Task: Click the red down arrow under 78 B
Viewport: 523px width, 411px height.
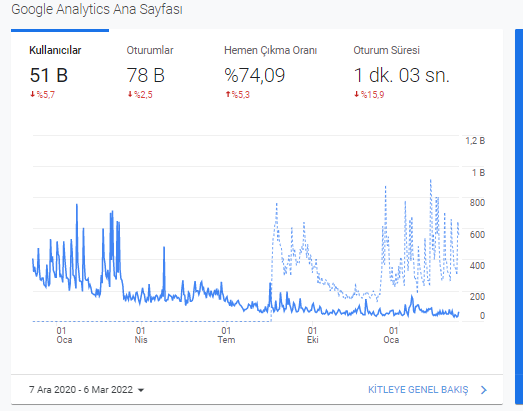Action: [x=130, y=95]
